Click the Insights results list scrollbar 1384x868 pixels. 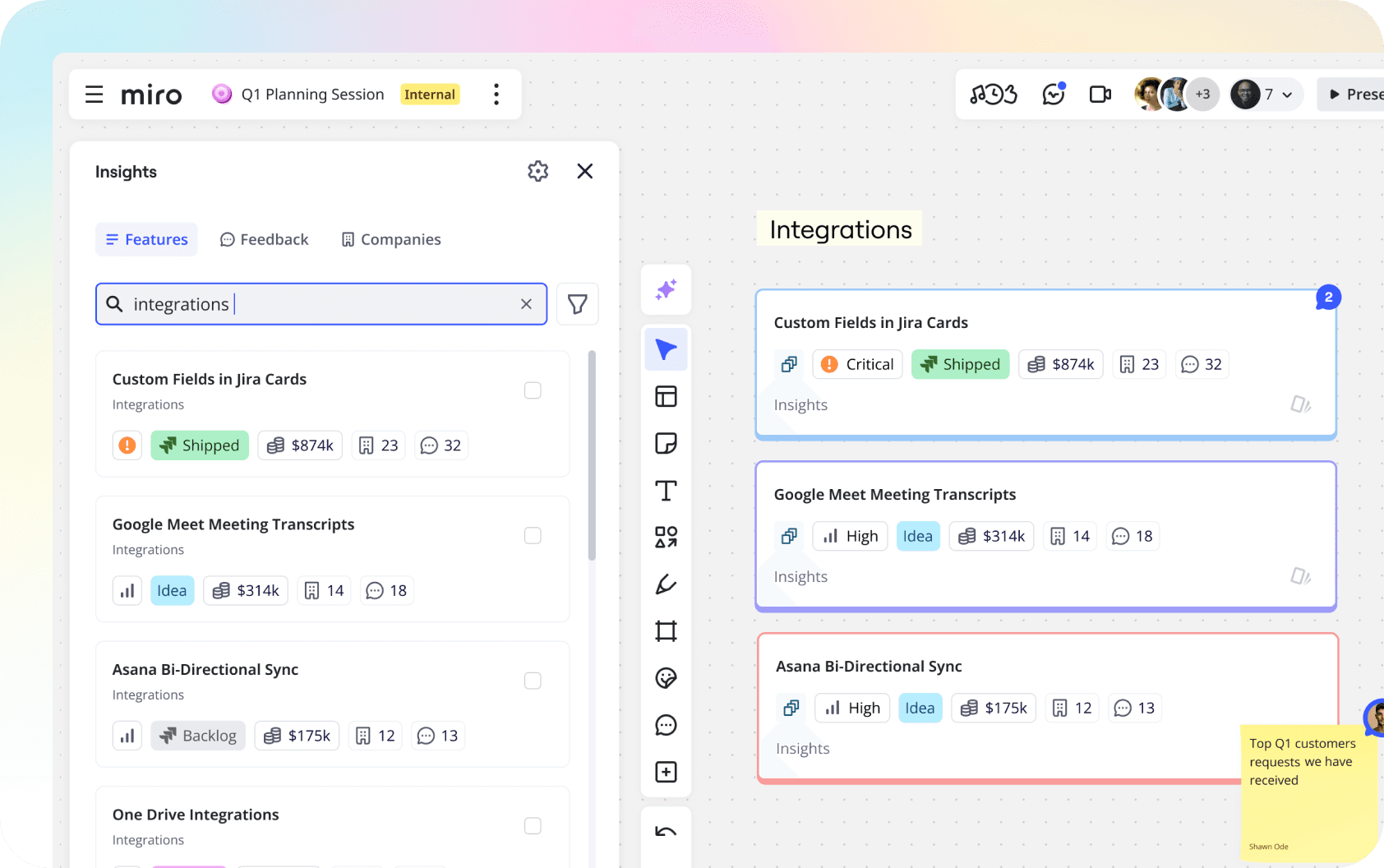(x=592, y=455)
